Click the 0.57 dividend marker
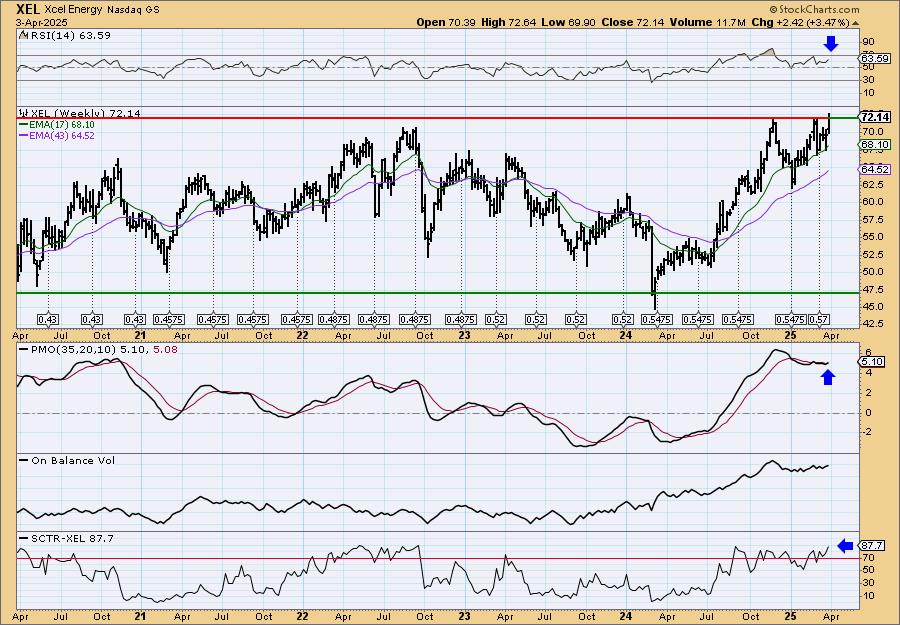Screen dimensions: 900x625 (818, 319)
